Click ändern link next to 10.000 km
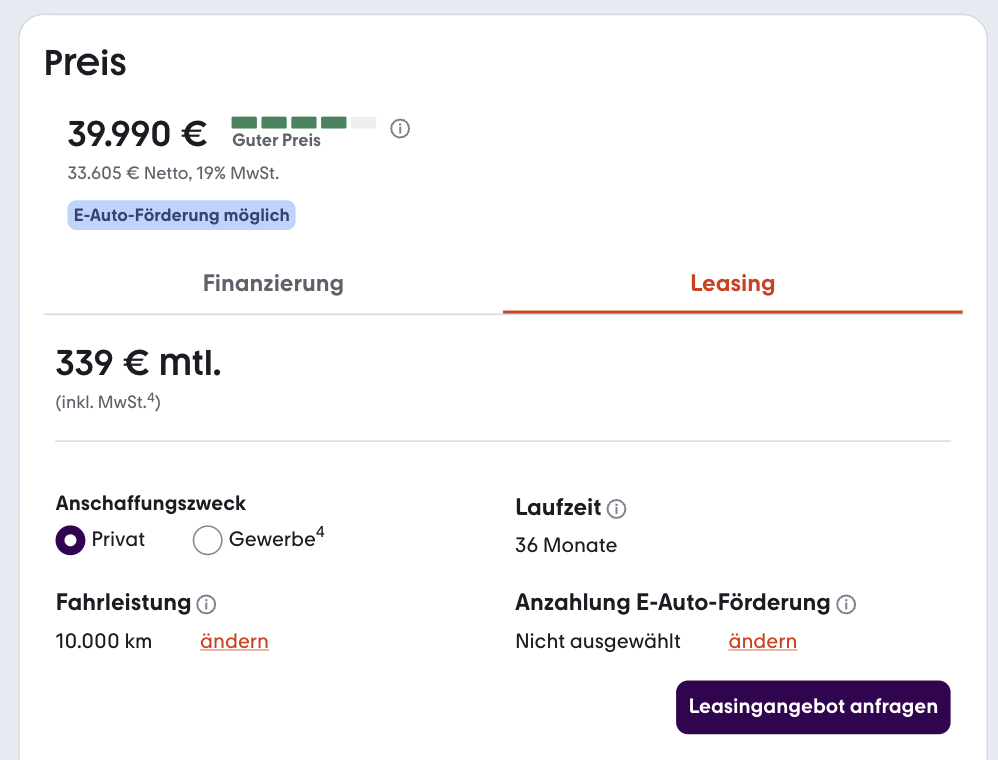Viewport: 998px width, 760px height. (x=234, y=641)
